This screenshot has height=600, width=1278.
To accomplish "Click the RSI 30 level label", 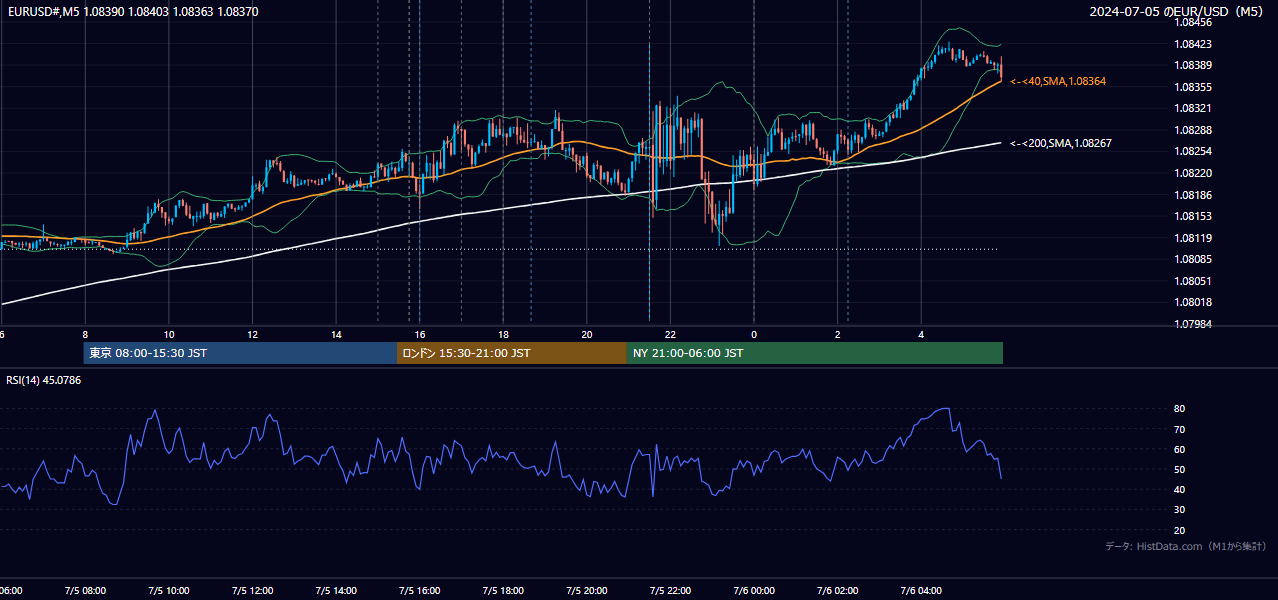I will 1179,510.
